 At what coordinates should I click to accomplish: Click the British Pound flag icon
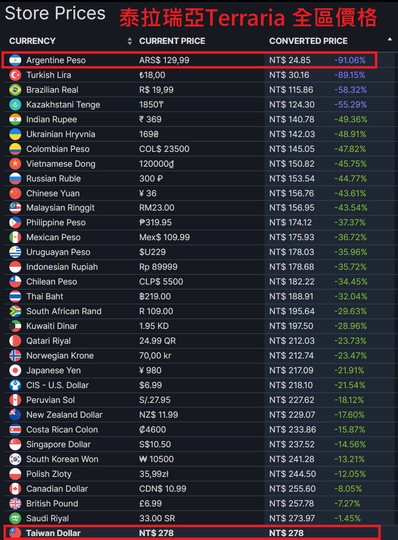click(15, 503)
